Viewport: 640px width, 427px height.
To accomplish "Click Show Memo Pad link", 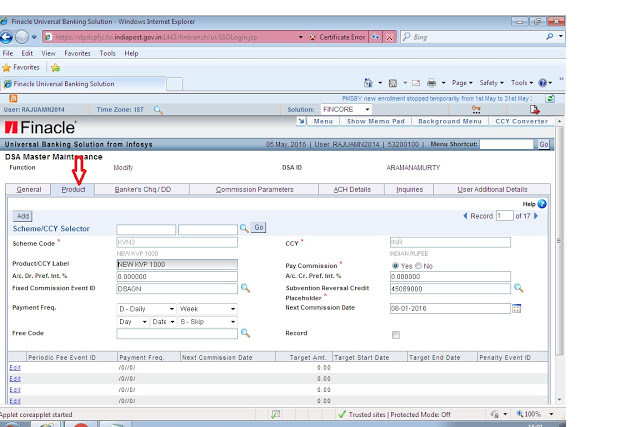I will point(376,121).
